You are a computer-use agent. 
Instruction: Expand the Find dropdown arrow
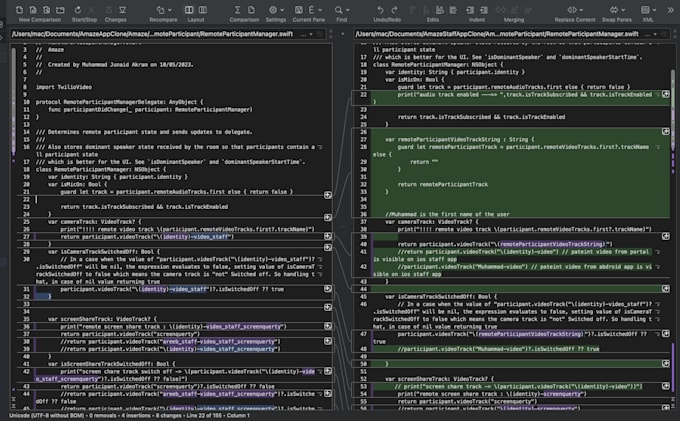tap(347, 10)
